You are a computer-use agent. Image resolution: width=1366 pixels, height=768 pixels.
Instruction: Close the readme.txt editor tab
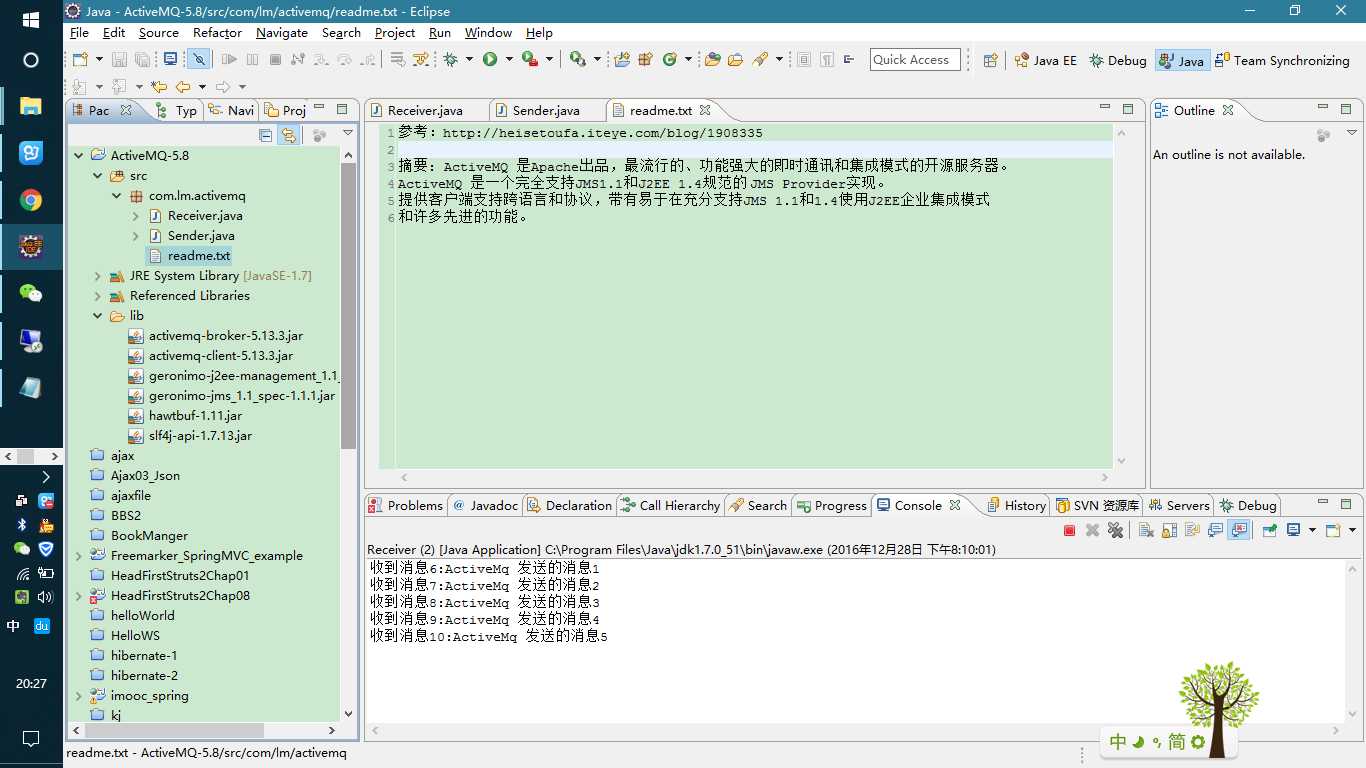tap(705, 110)
